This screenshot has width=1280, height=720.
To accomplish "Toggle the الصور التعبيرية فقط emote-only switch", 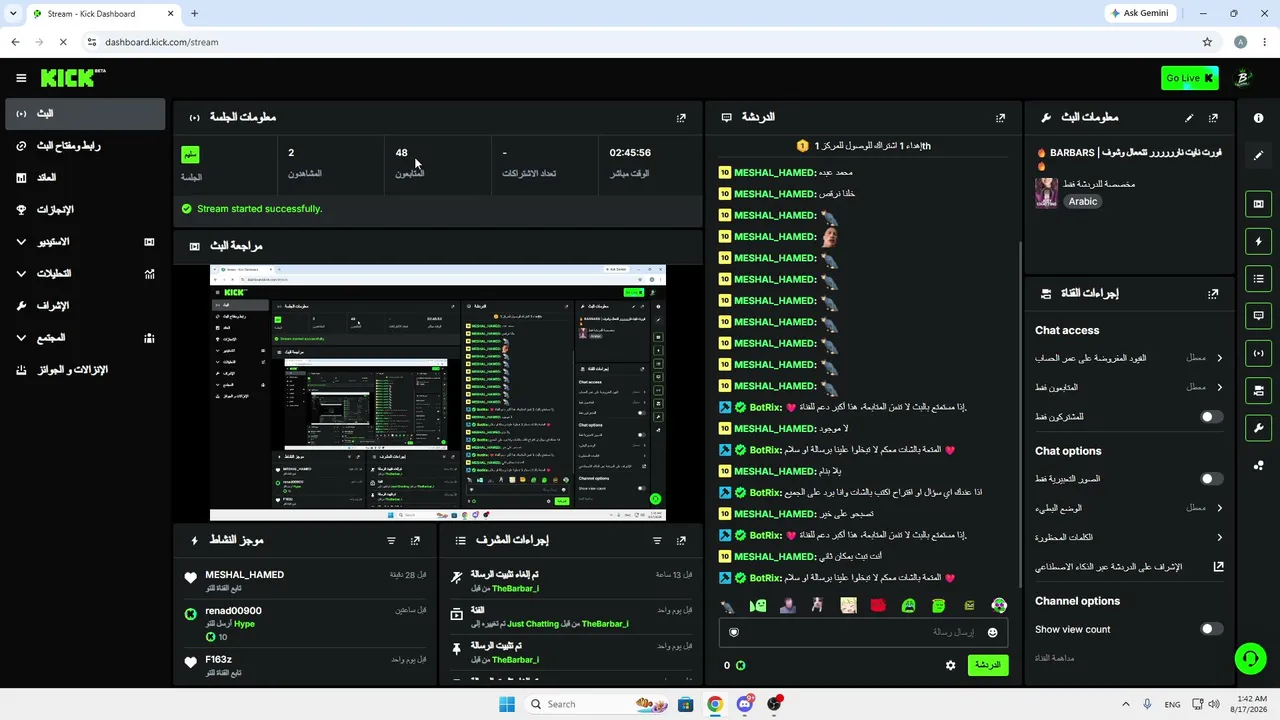I will click(x=1211, y=479).
